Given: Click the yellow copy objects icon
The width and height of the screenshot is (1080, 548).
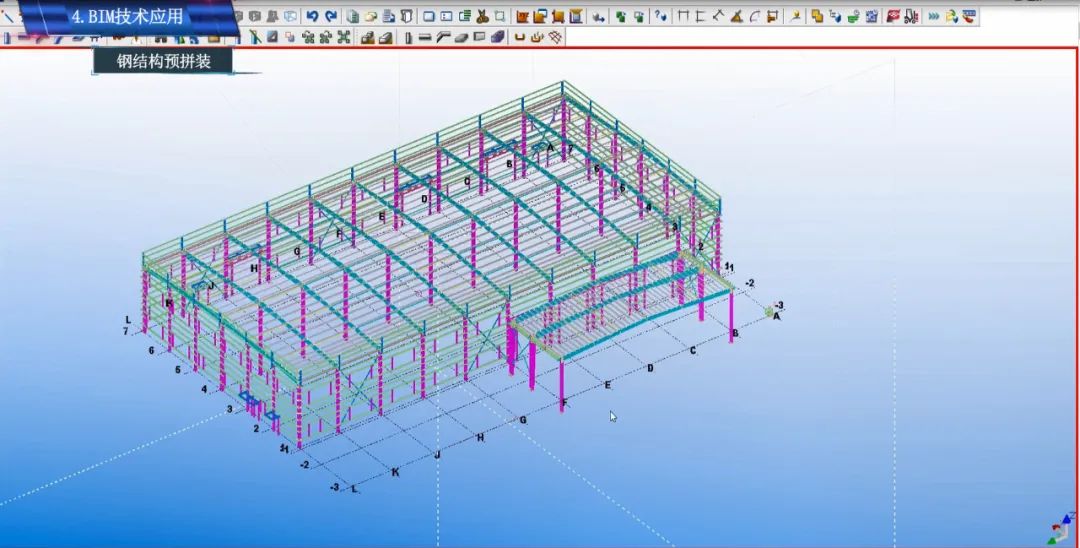Looking at the screenshot, I should tap(817, 16).
